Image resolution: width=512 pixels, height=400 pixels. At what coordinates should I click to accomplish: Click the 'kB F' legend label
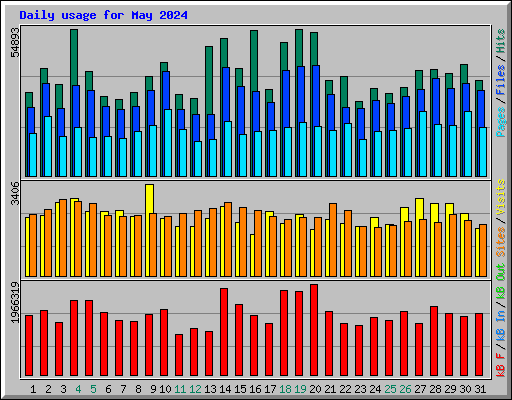click(x=501, y=365)
